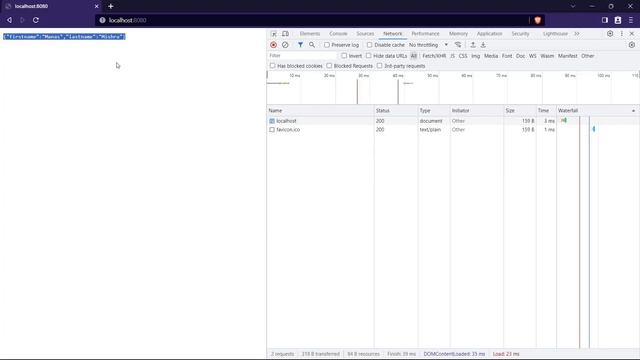Viewport: 640px width, 360px height.
Task: Filter requests by CSS
Action: click(463, 56)
